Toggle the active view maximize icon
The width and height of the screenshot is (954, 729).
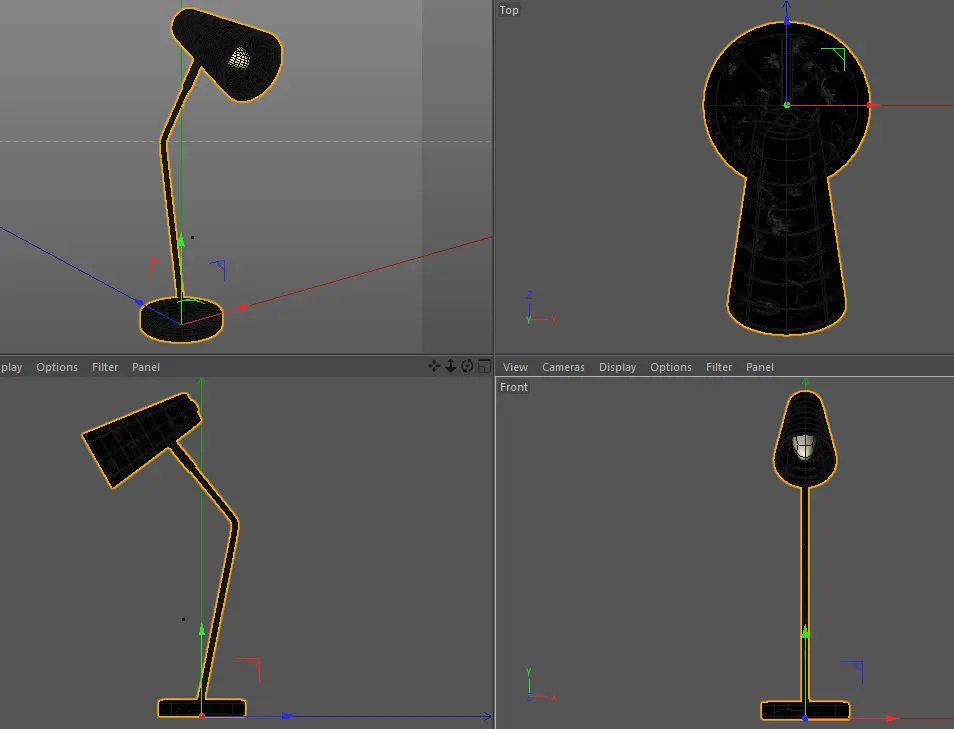tap(484, 366)
